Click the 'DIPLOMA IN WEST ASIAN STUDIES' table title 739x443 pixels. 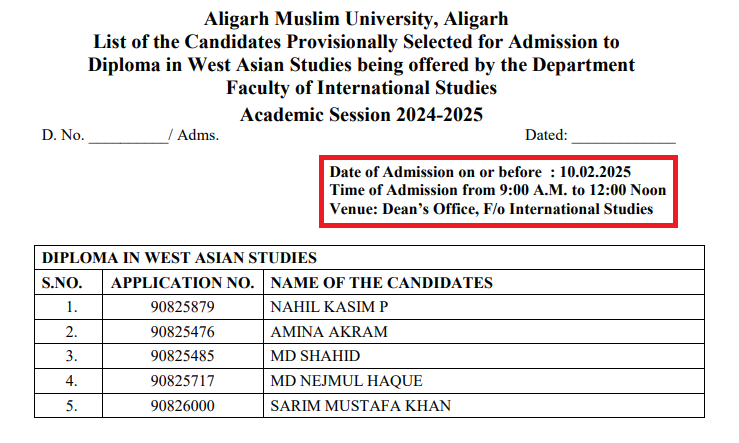coord(179,258)
